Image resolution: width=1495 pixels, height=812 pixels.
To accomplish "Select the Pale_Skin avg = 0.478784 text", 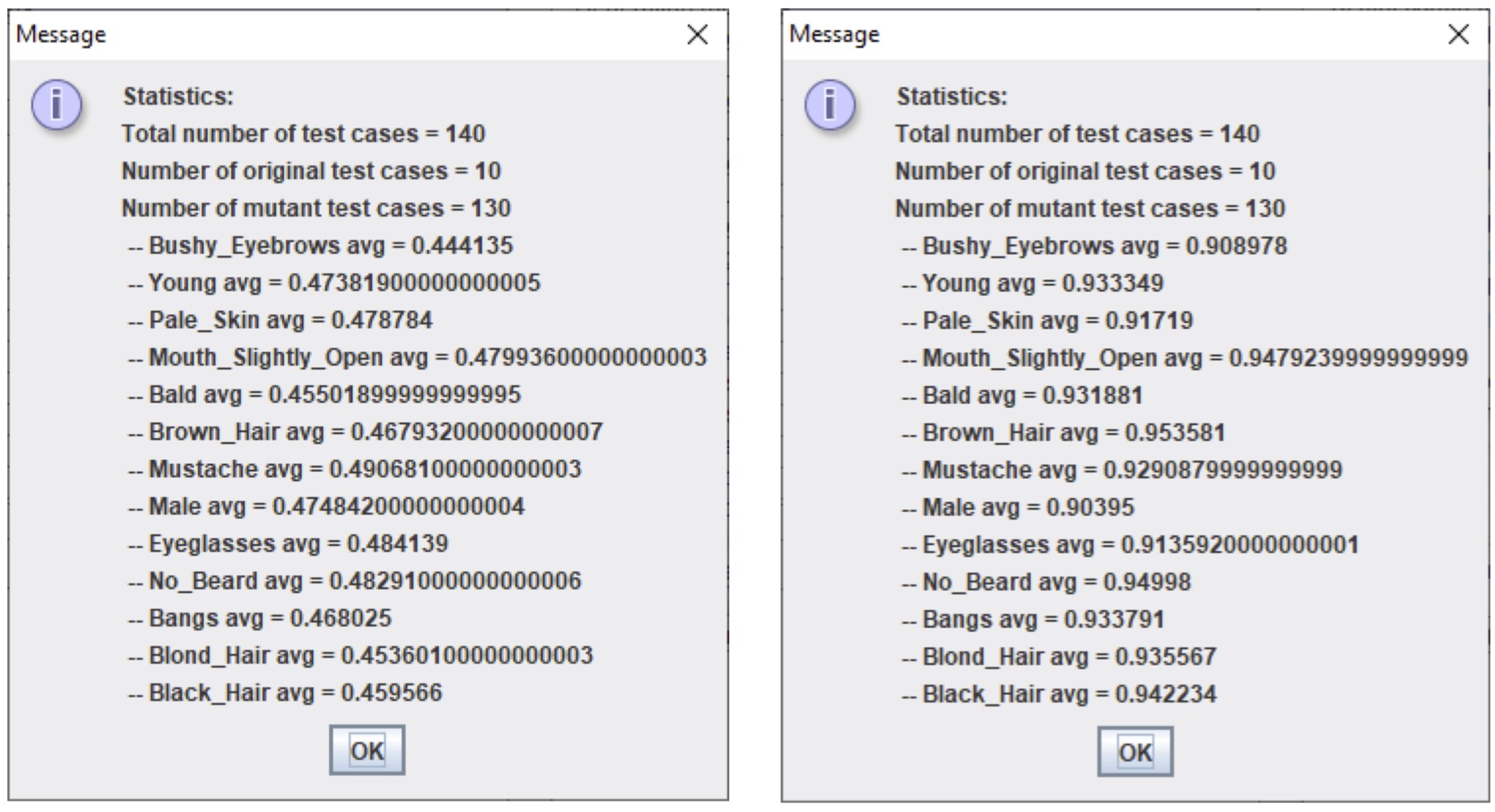I will [x=280, y=320].
